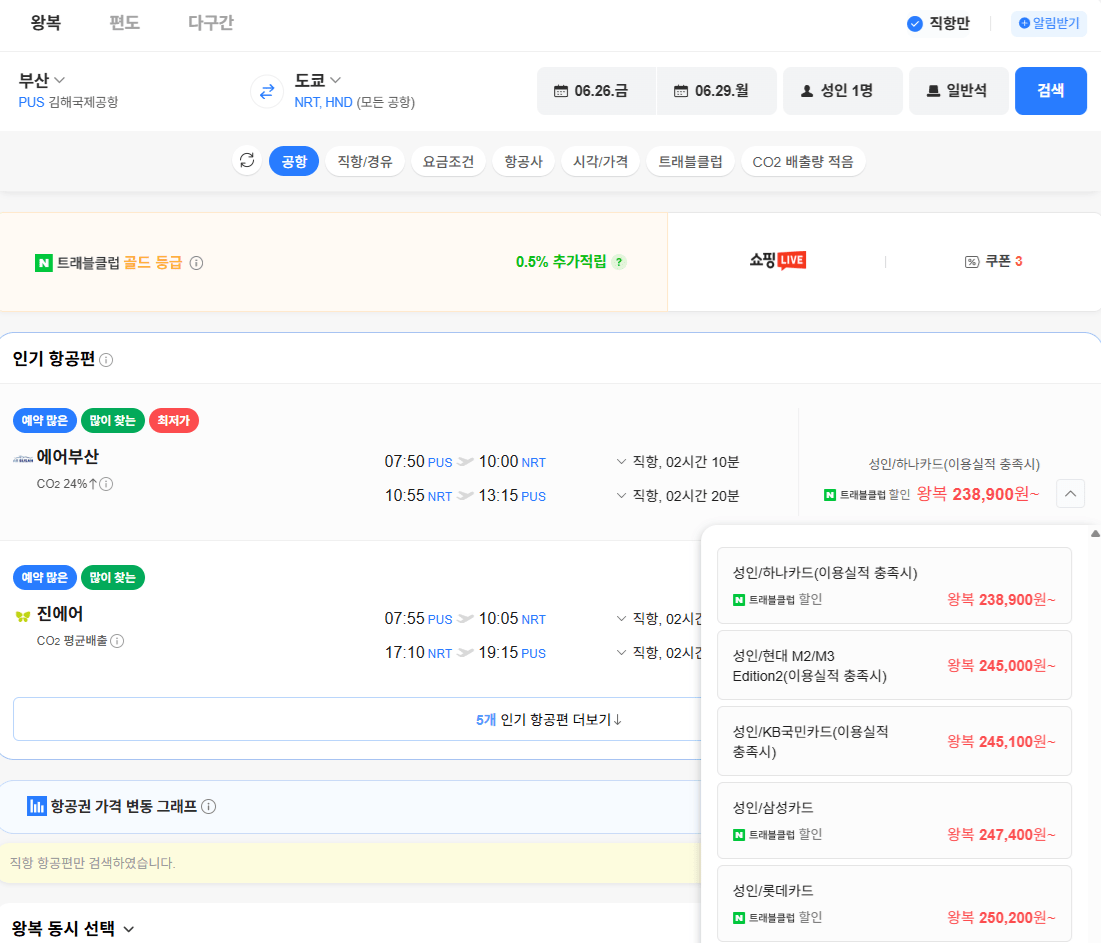
Task: Click the popup scrollbar up arrow
Action: pyautogui.click(x=1095, y=534)
